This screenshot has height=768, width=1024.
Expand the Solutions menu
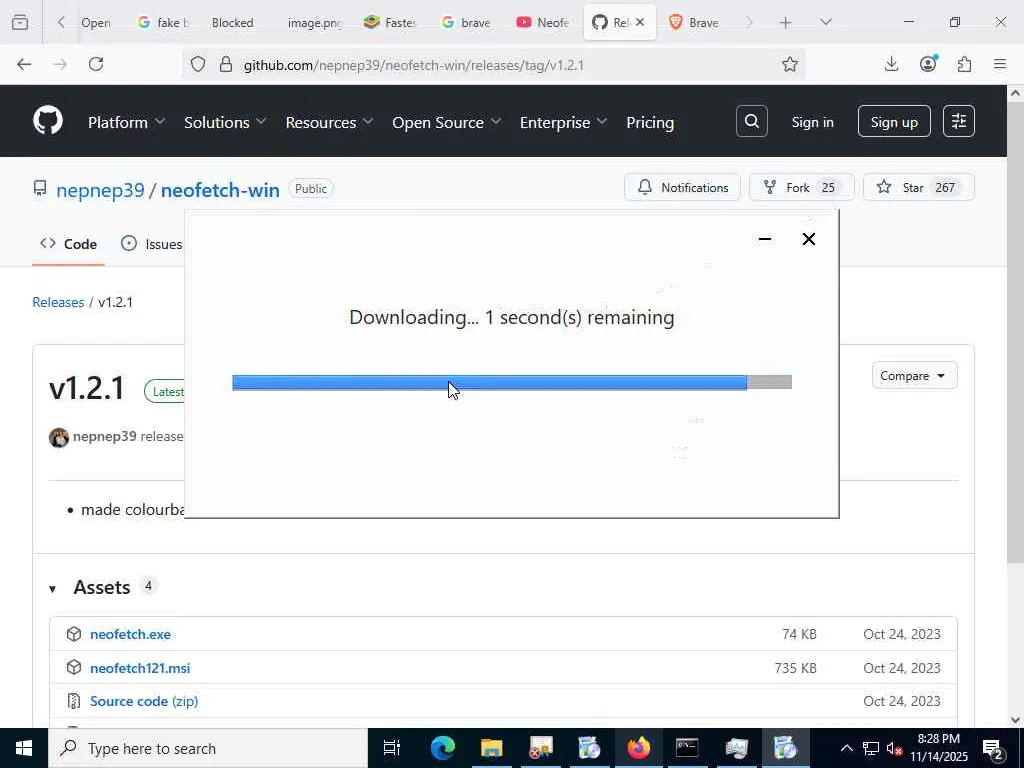(x=225, y=122)
